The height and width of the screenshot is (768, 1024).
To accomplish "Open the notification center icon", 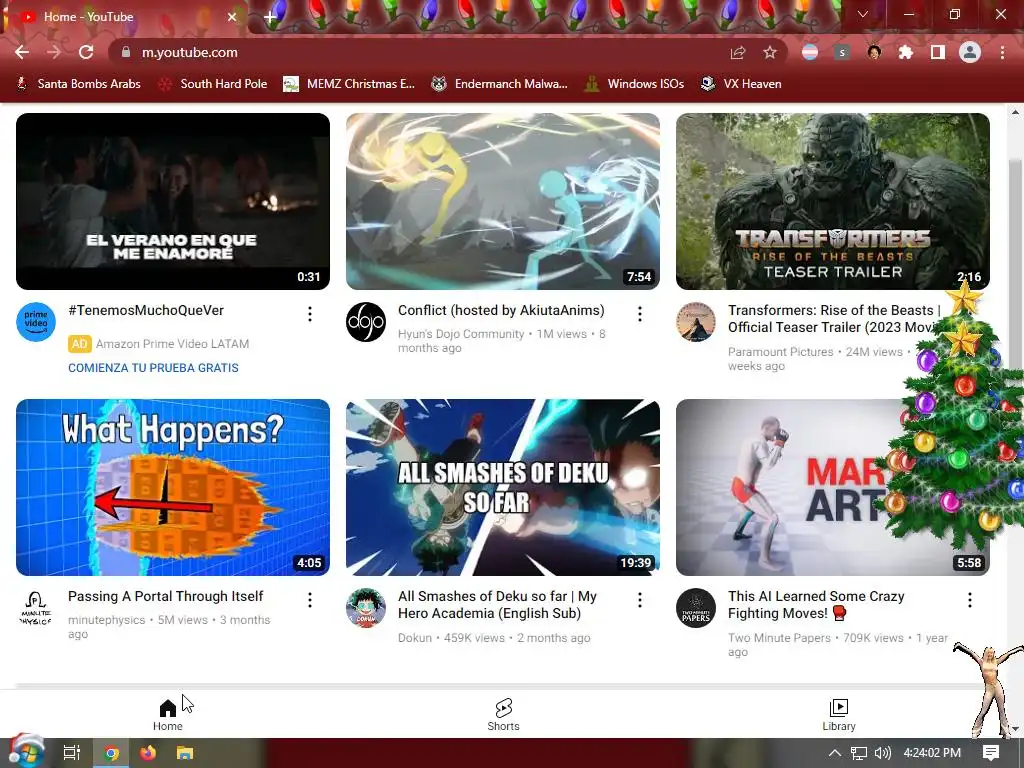I will tap(991, 753).
